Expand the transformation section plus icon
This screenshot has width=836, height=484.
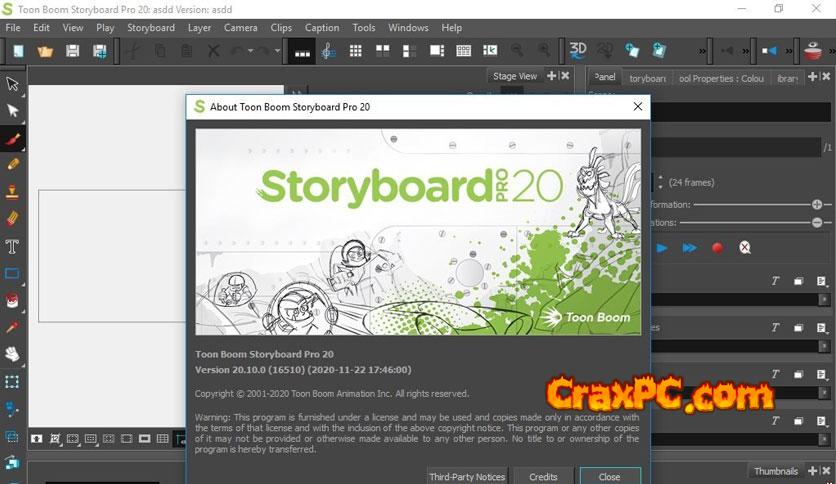tap(817, 204)
